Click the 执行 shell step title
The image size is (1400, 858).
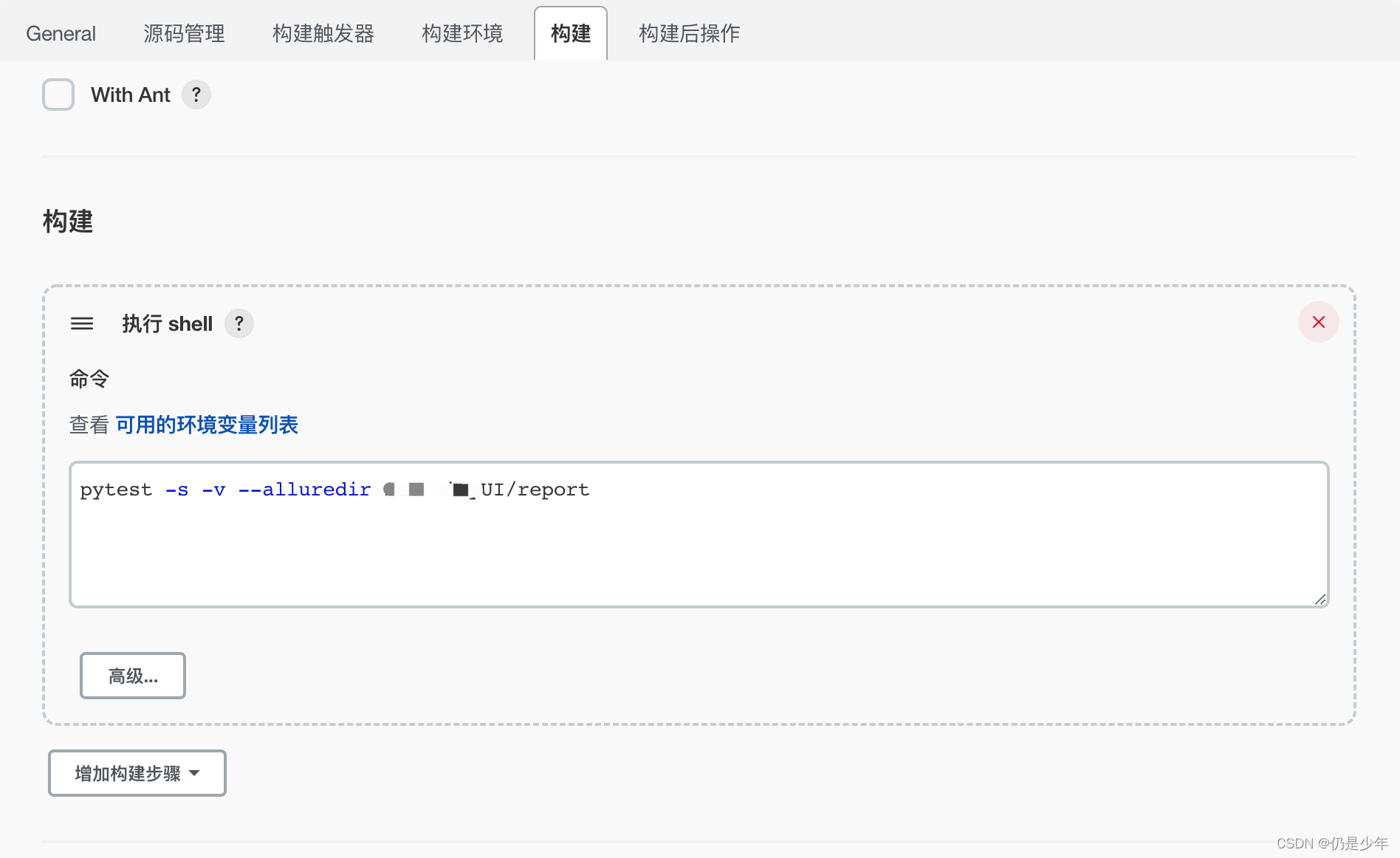coord(168,323)
